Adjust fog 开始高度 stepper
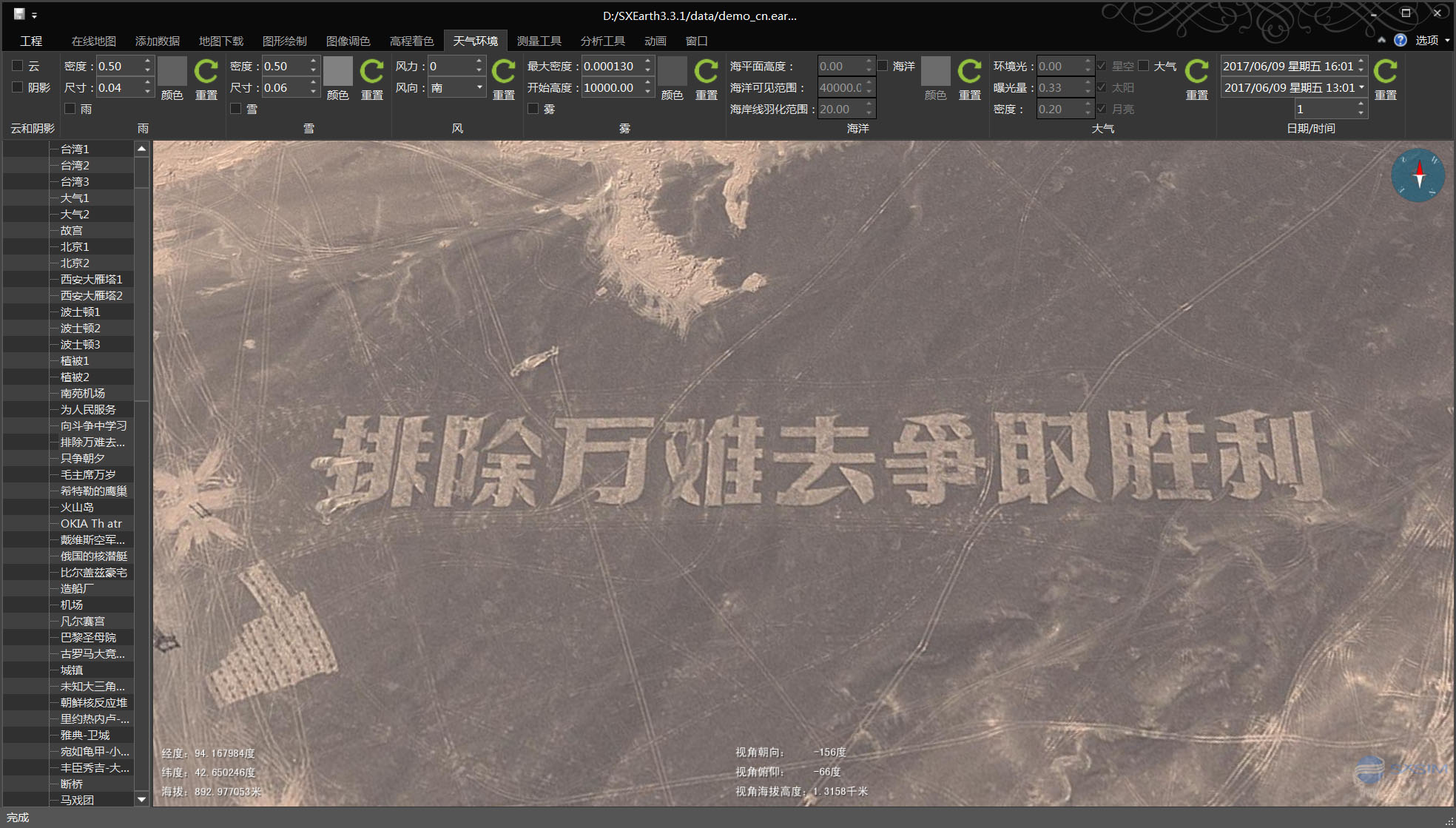Screen dimensions: 1456x828 (x=648, y=87)
